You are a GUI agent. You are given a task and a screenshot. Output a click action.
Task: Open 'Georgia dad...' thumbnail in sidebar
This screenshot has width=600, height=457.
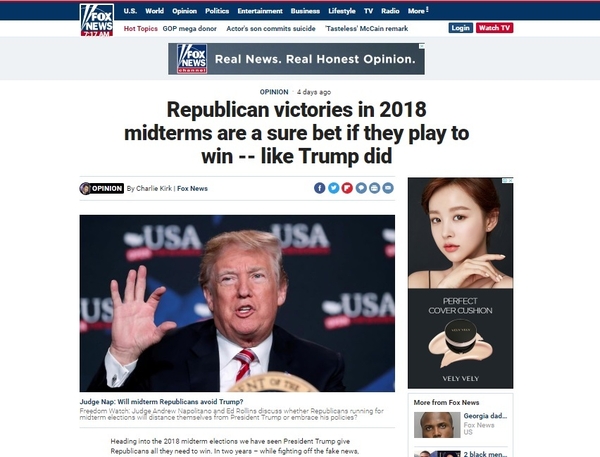[437, 425]
